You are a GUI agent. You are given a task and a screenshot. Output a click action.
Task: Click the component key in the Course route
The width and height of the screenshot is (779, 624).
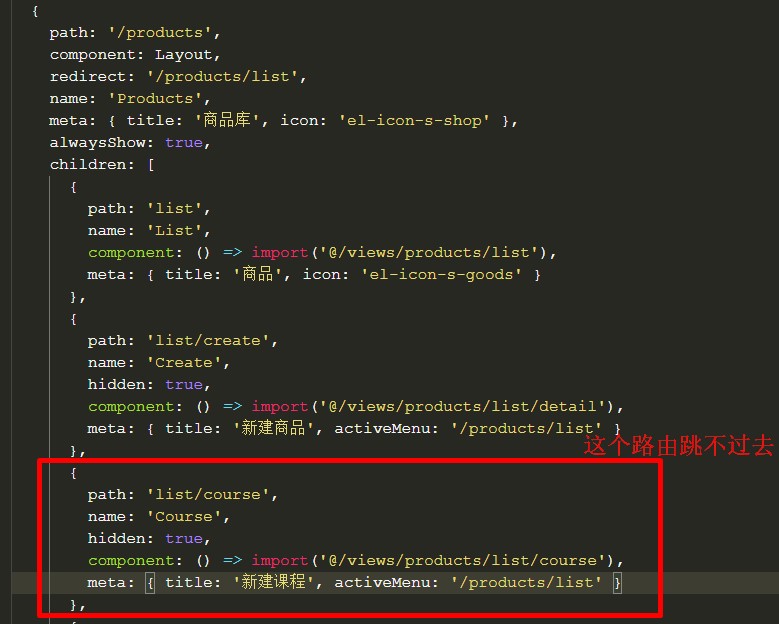(x=132, y=561)
